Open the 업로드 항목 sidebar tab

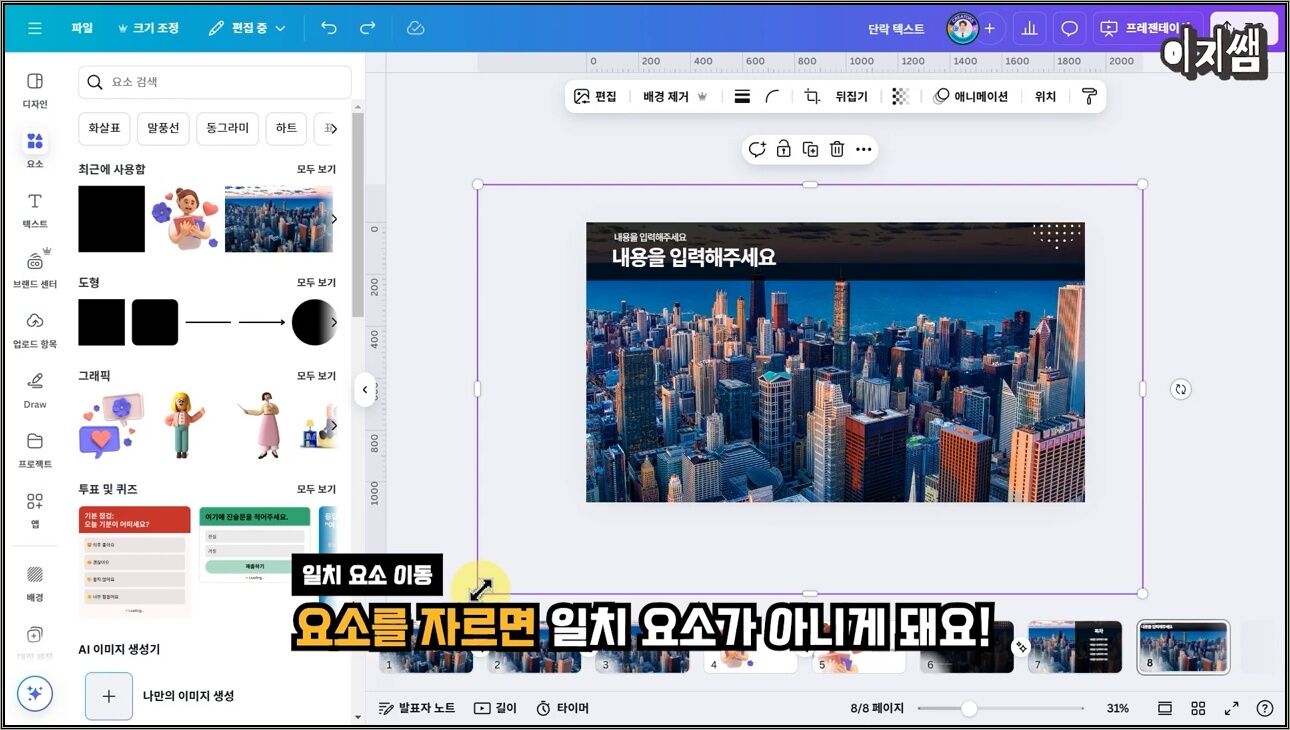(35, 329)
